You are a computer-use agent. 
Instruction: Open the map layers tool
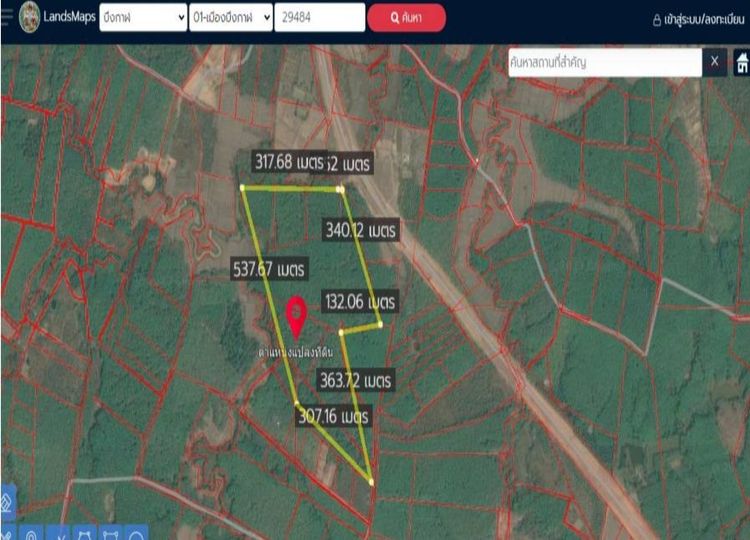[x=8, y=501]
